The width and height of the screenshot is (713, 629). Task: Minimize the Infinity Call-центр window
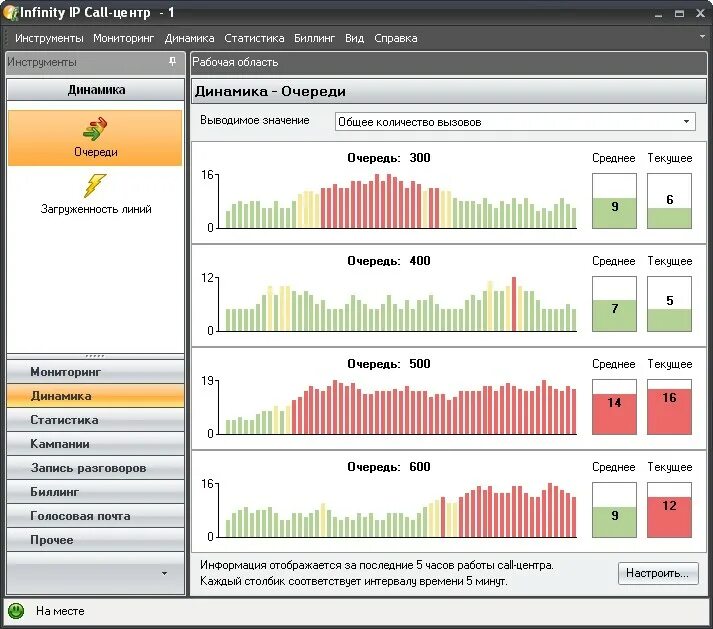point(658,14)
